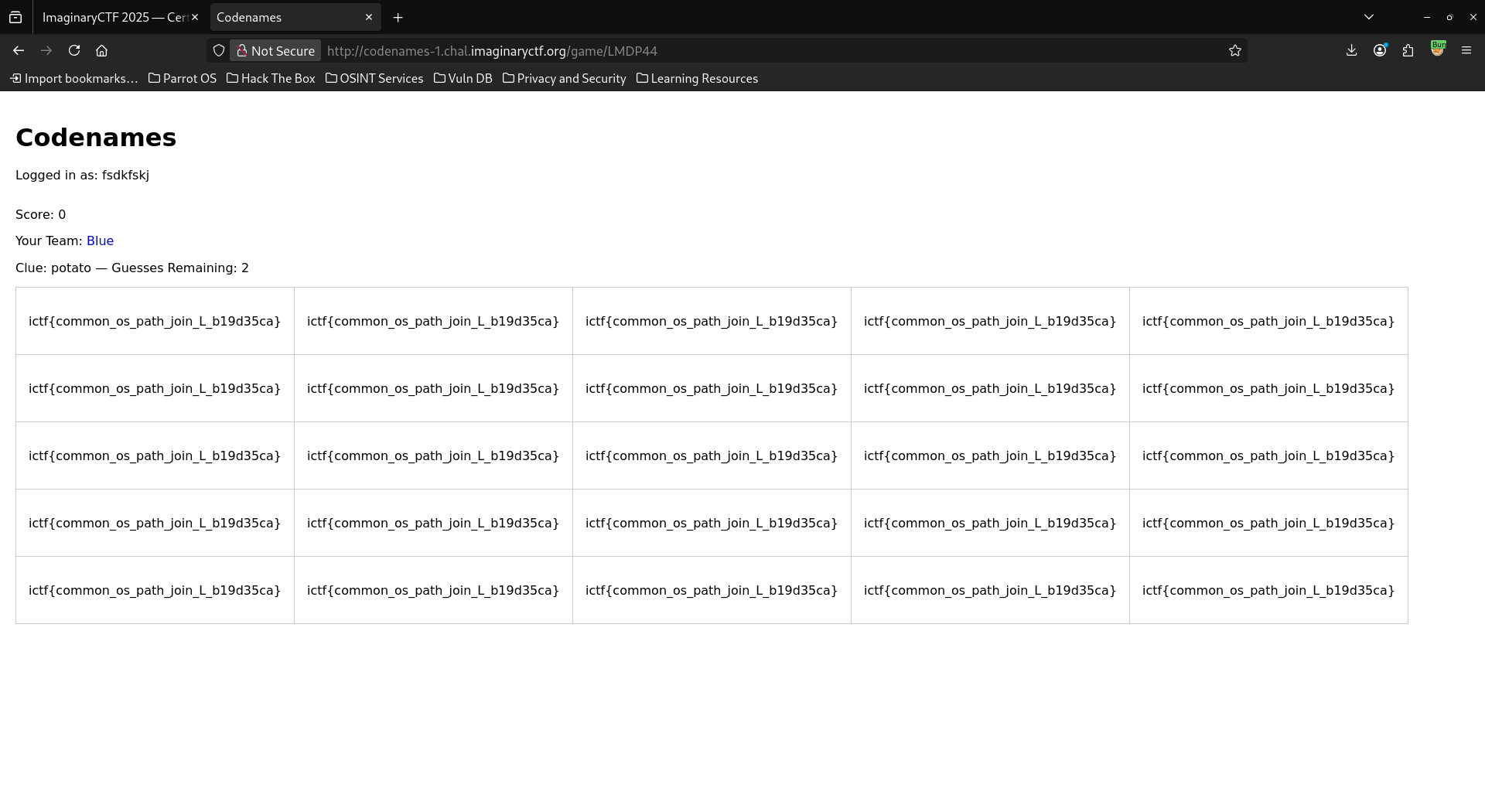
Task: Open the Firefox account icon
Action: tap(1379, 50)
